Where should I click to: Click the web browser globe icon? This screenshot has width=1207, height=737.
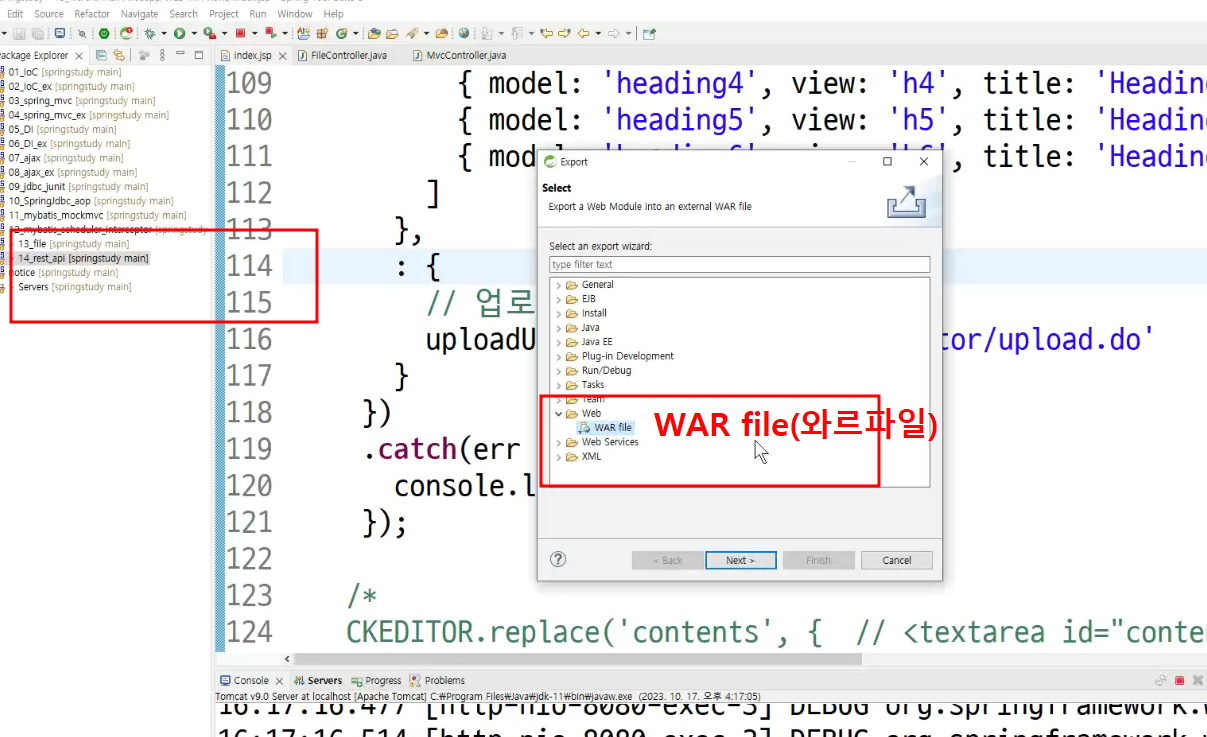point(464,33)
